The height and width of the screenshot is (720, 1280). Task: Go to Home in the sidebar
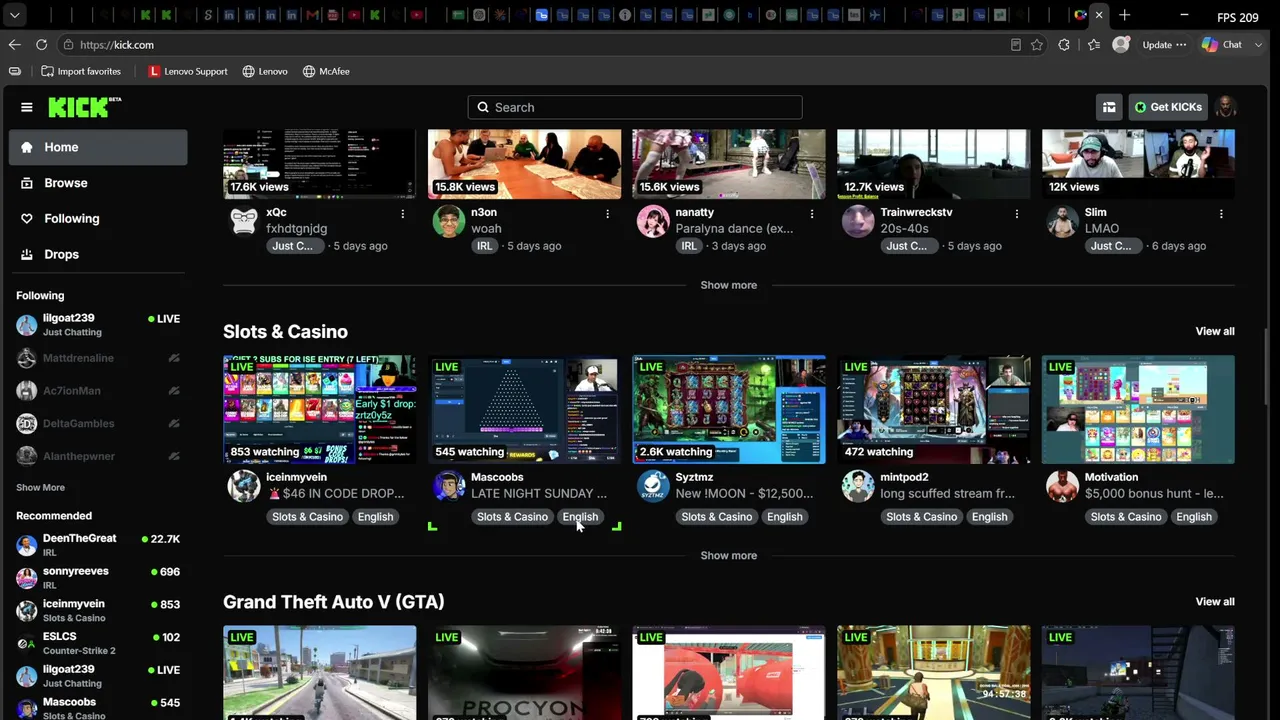99,147
